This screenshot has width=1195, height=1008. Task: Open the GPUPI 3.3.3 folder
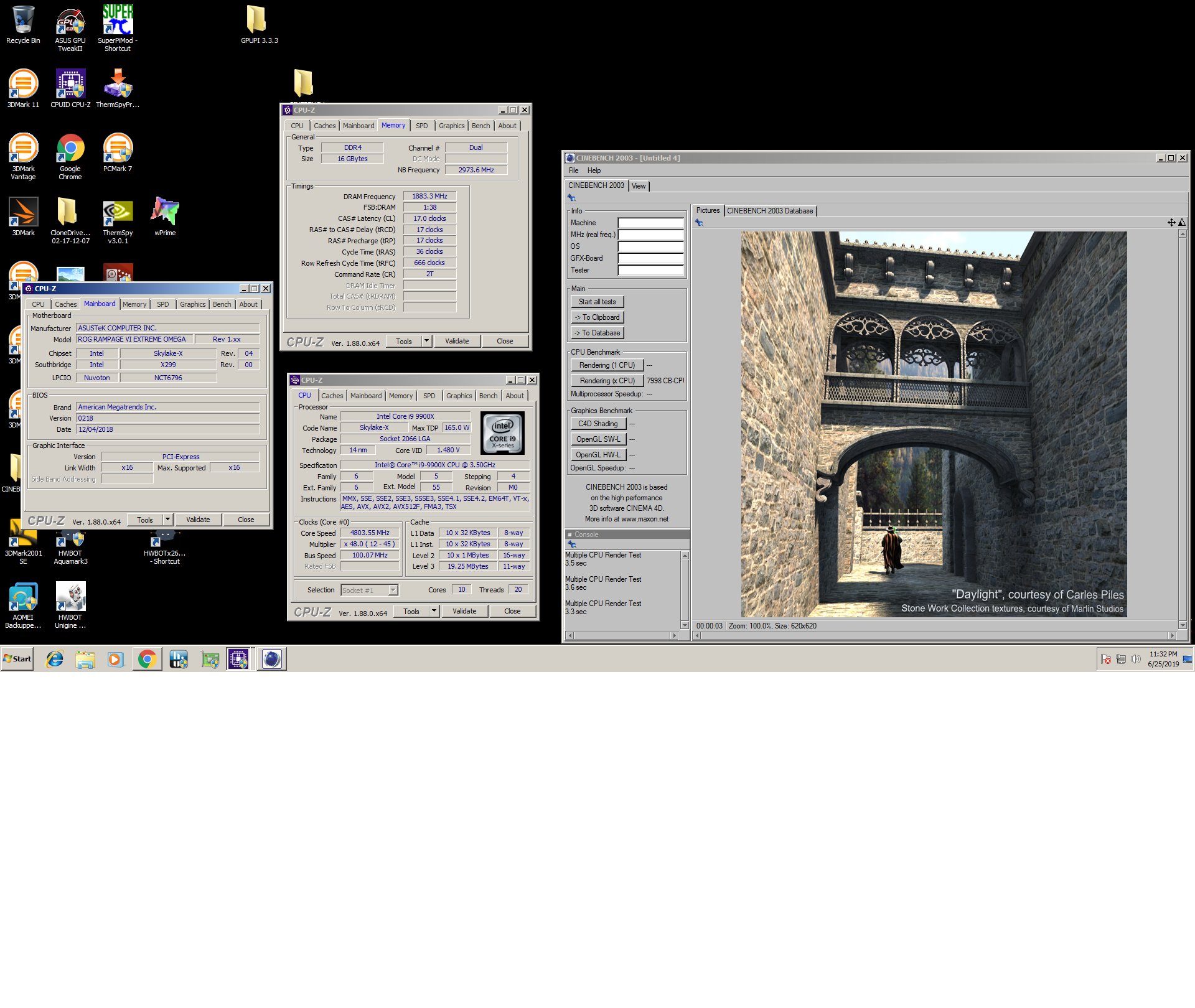pos(259,25)
